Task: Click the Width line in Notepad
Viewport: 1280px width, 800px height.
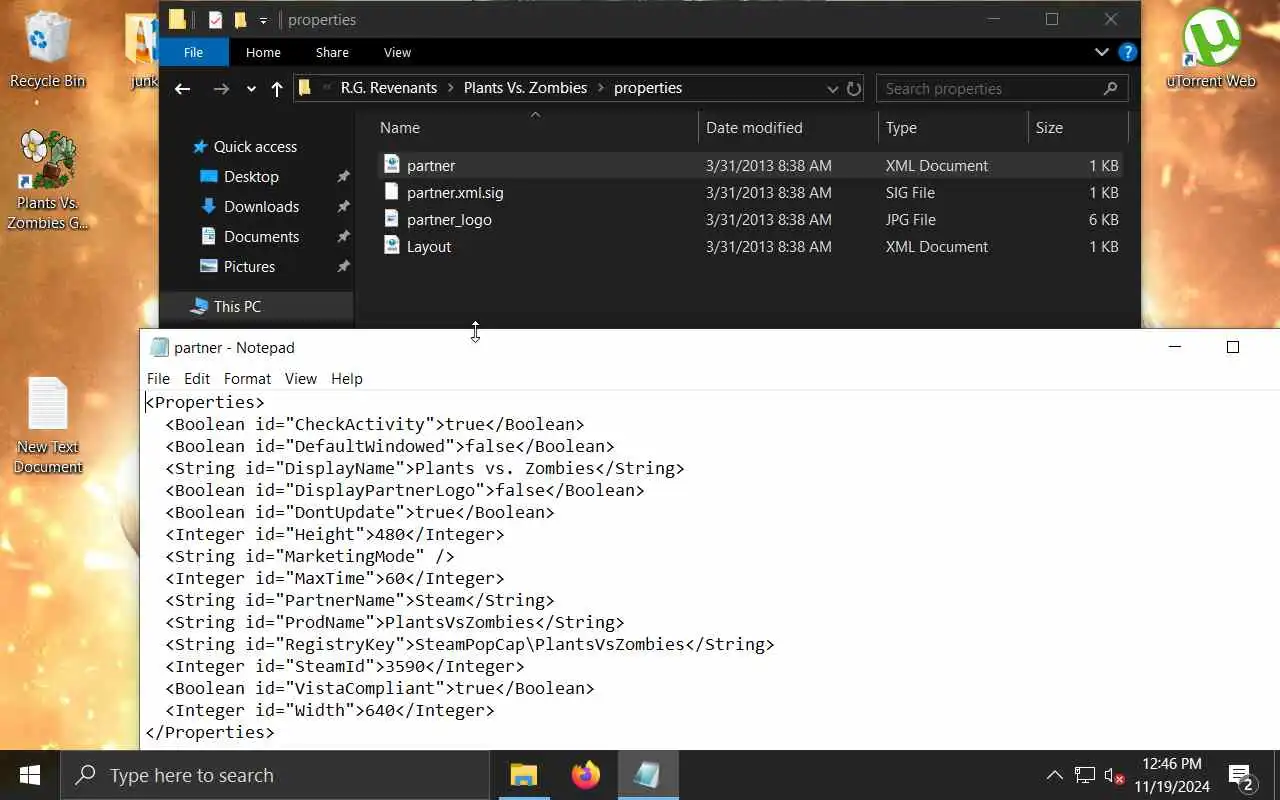Action: click(x=329, y=710)
